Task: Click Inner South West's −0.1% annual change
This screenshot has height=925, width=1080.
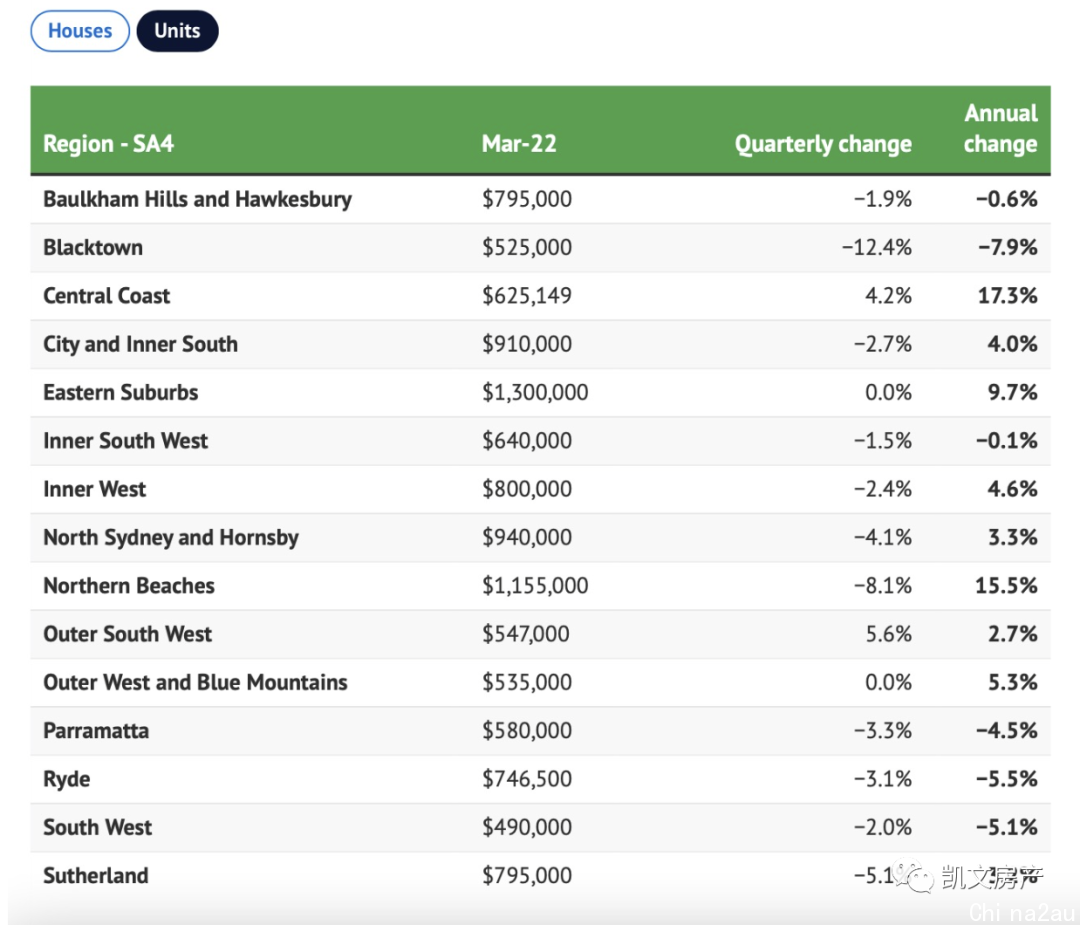Action: coord(1007,440)
